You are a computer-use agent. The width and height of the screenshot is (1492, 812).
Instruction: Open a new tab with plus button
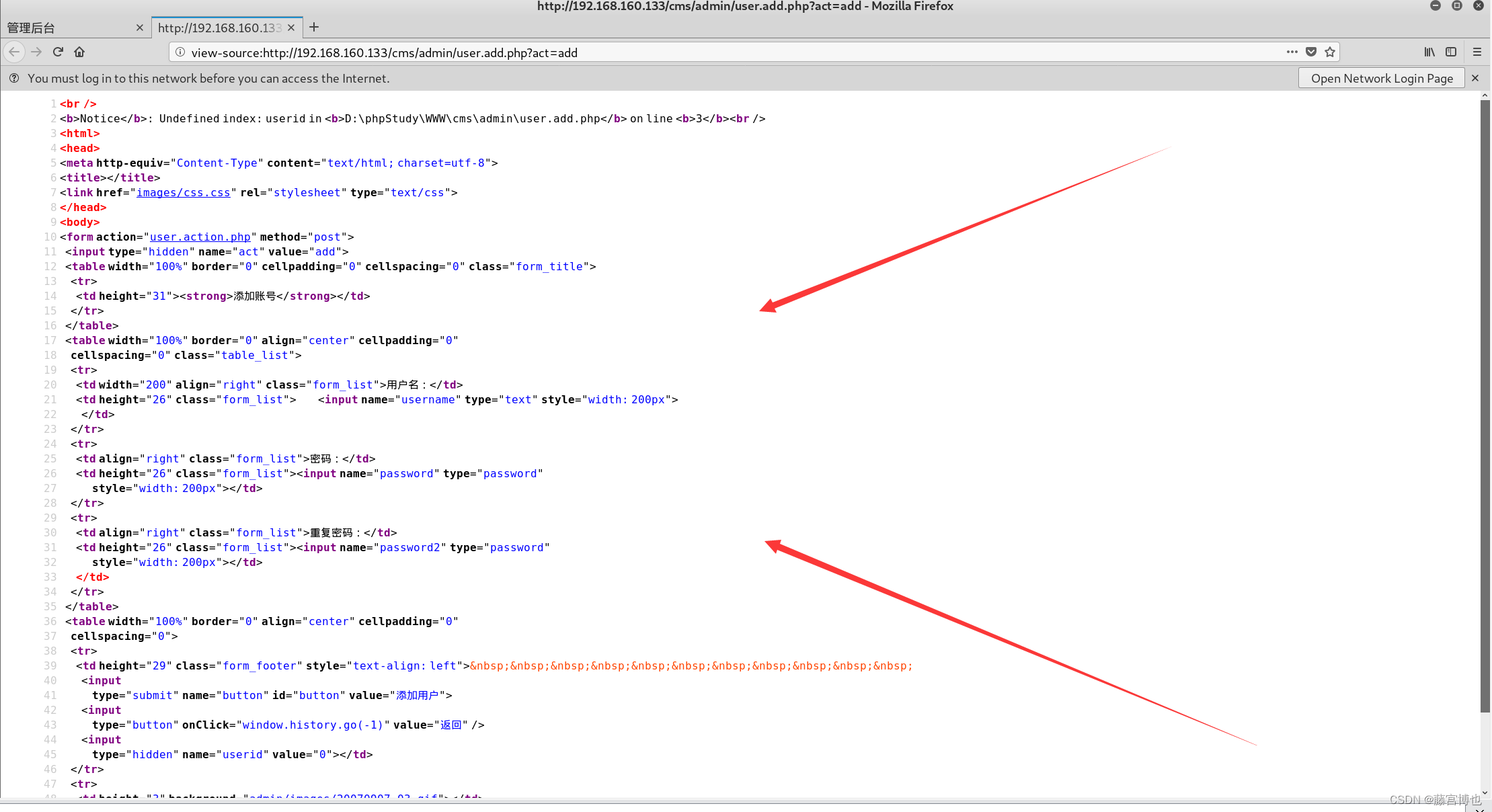314,27
